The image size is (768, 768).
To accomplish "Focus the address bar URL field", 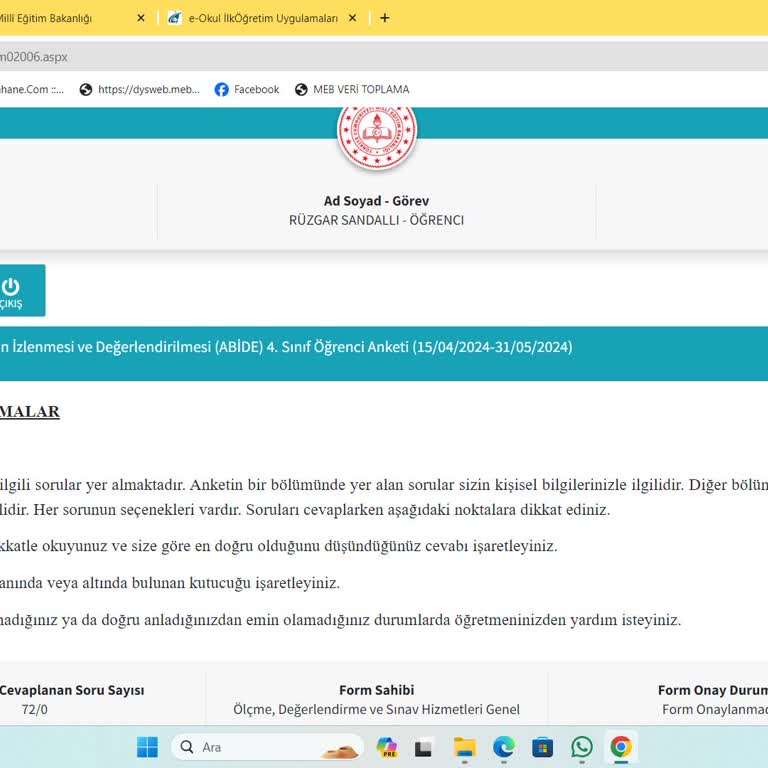I will [384, 57].
